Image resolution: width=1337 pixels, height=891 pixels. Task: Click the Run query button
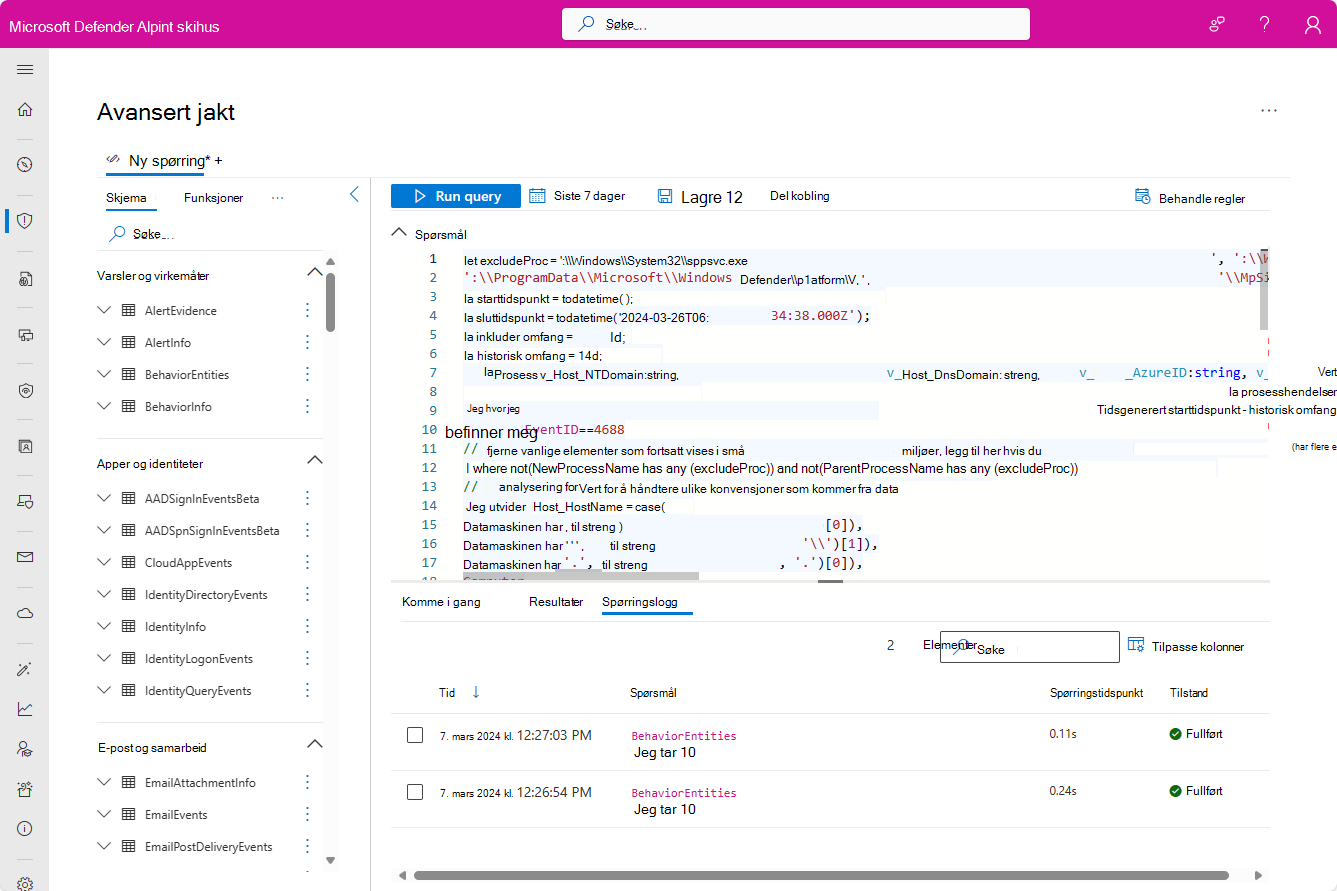(x=456, y=196)
